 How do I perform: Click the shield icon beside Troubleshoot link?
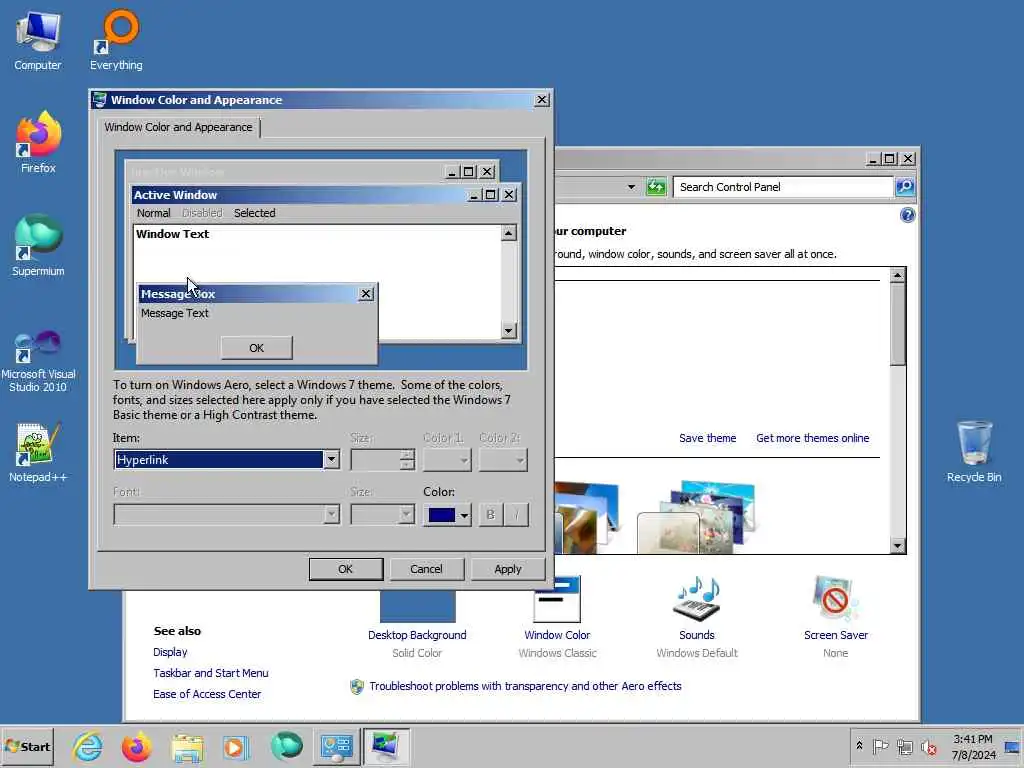(357, 686)
